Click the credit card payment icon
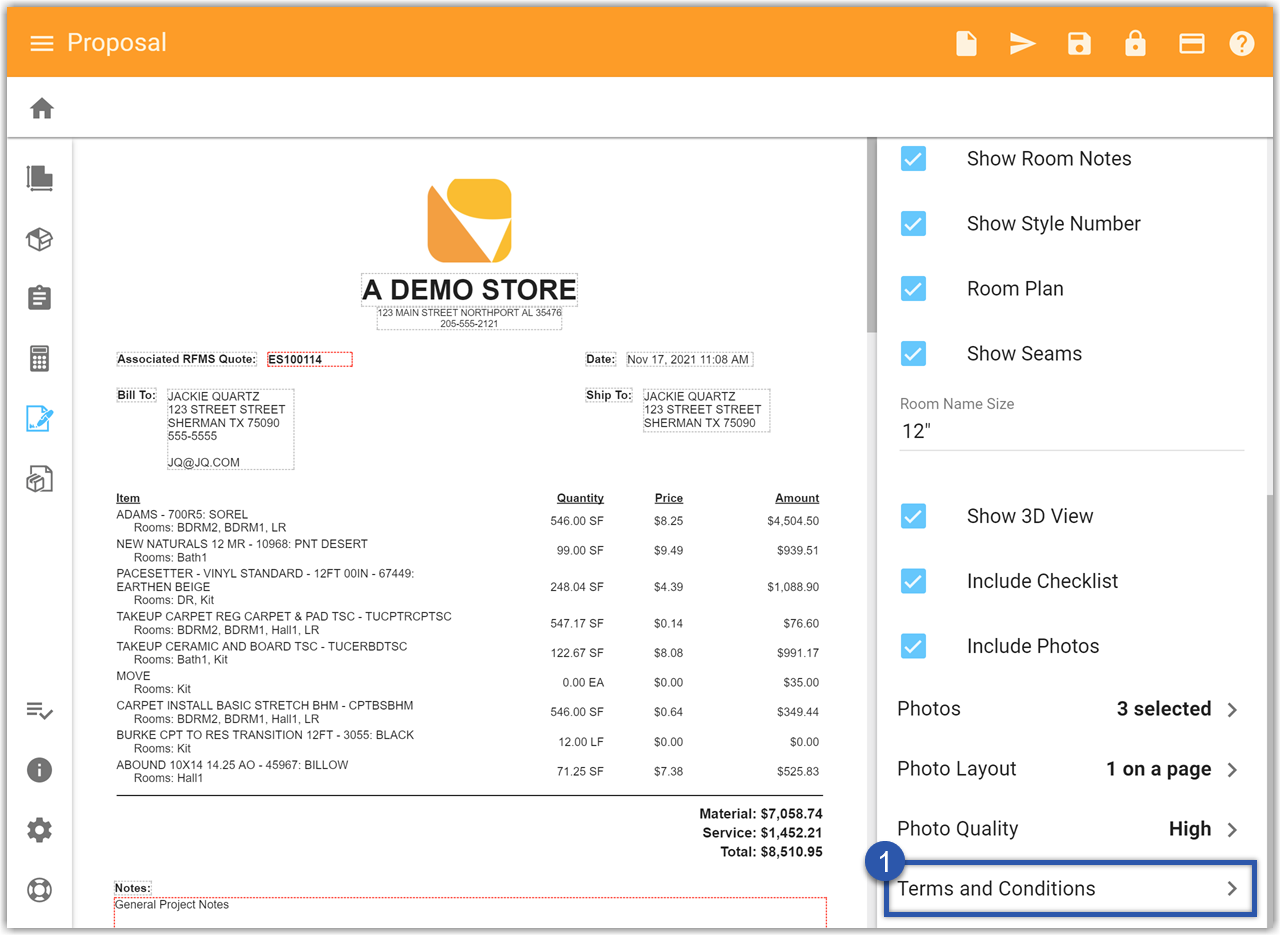The image size is (1281, 936). tap(1191, 43)
